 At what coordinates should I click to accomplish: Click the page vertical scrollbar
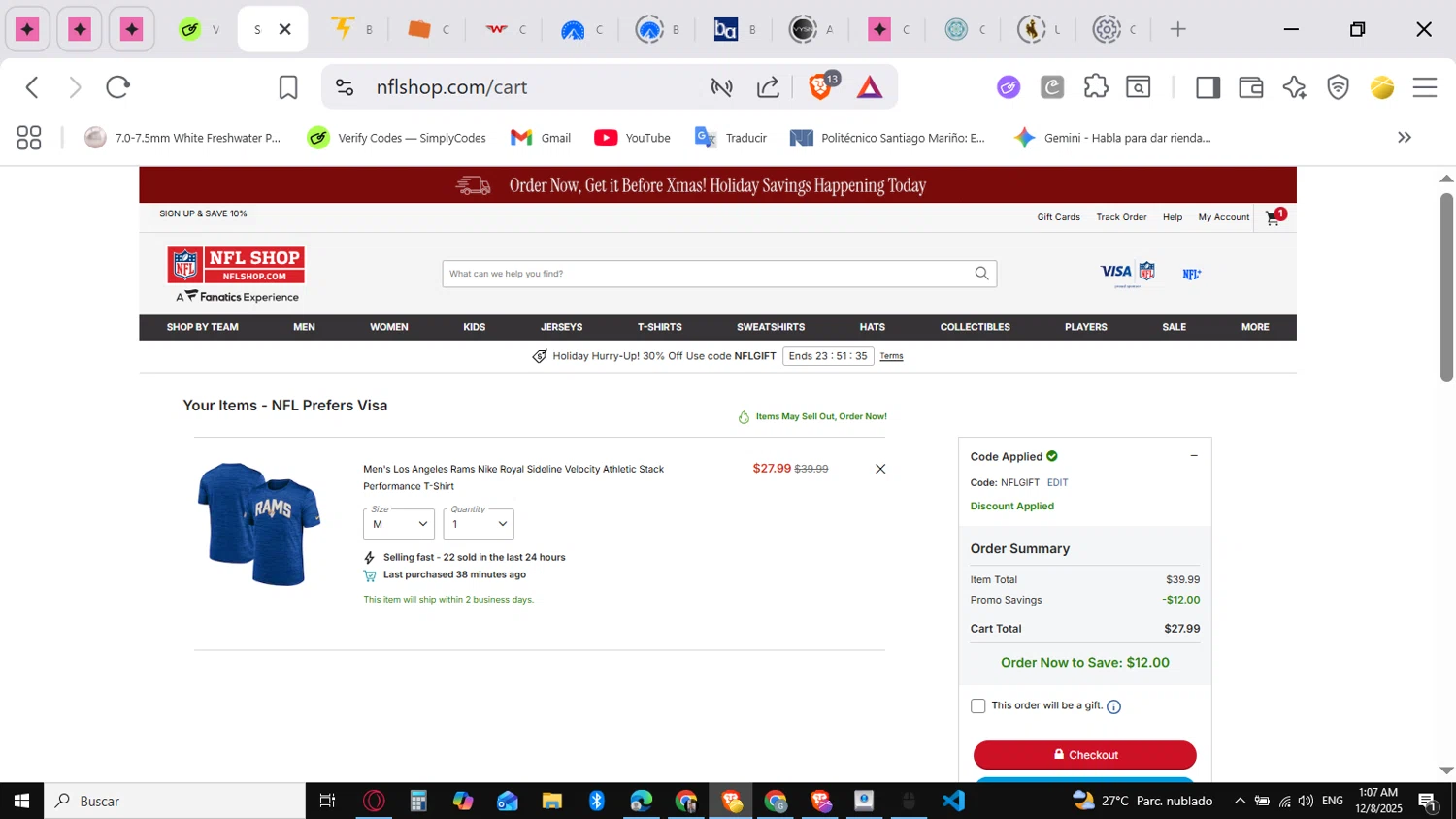pos(1446,287)
